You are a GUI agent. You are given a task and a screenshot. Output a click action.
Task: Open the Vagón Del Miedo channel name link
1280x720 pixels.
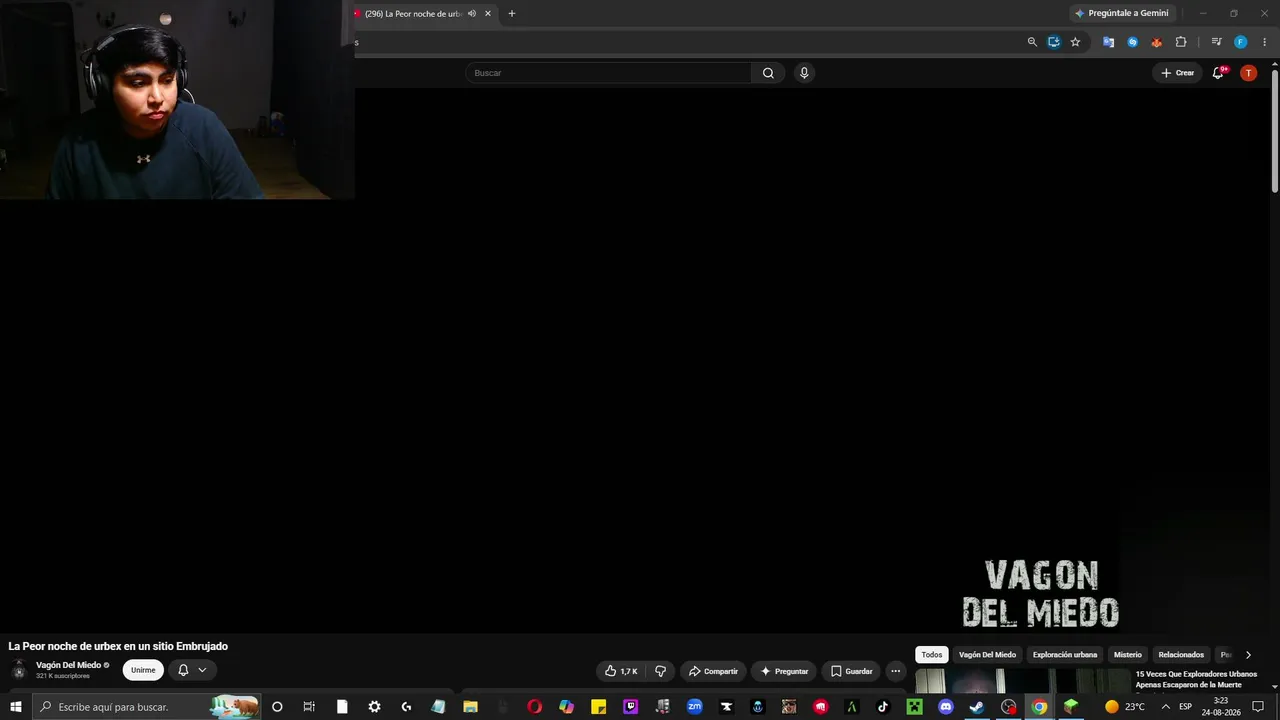(x=68, y=665)
